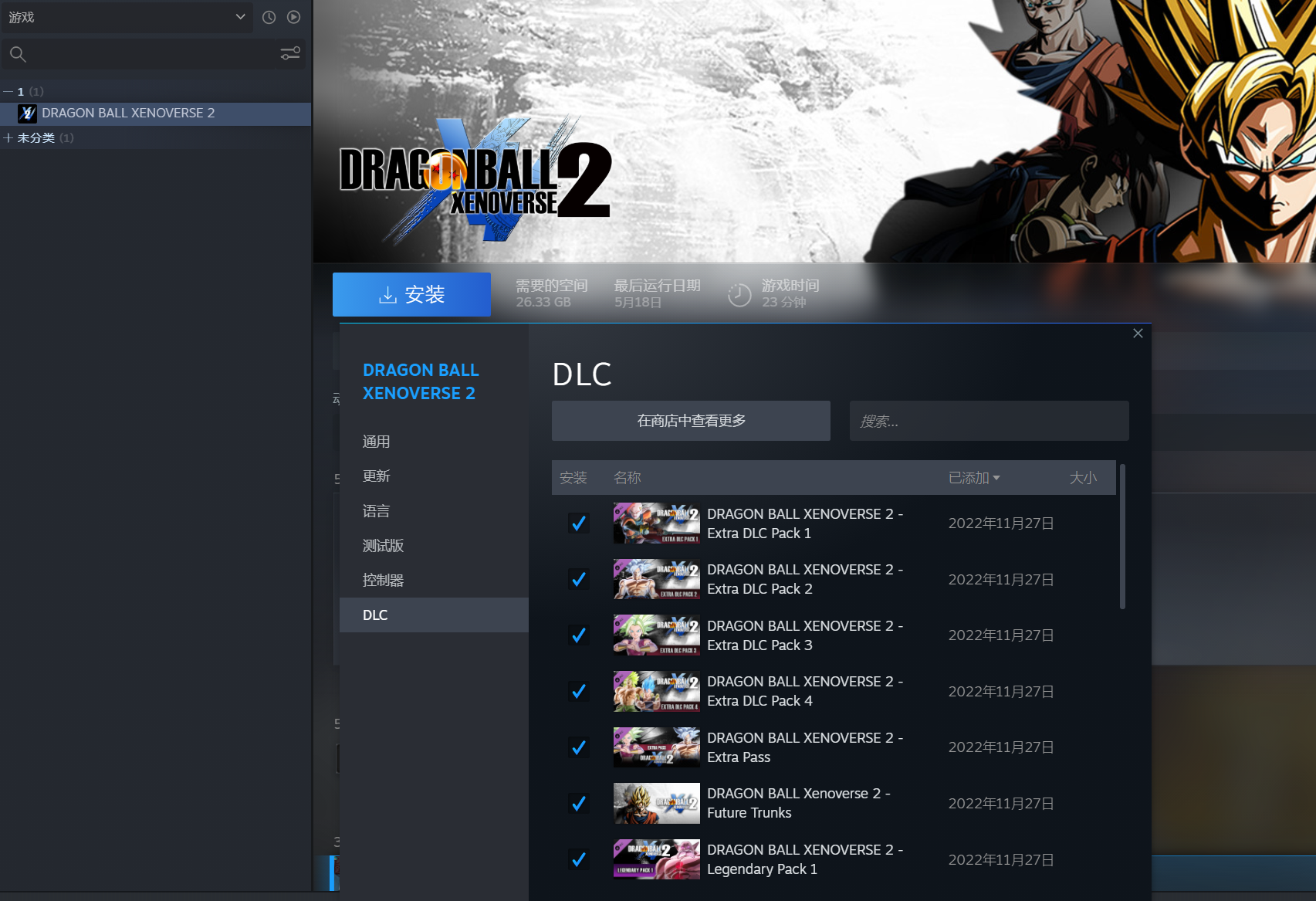The width and height of the screenshot is (1316, 901).
Task: Uncheck Future Trunks DLC checkbox
Action: coord(578,804)
